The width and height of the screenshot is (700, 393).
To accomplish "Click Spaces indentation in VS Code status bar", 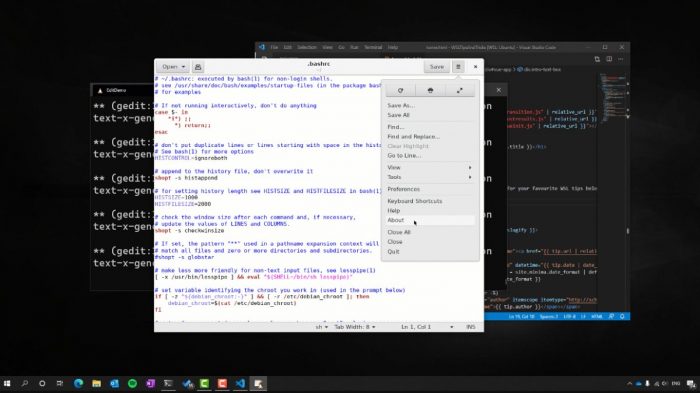I will (549, 317).
